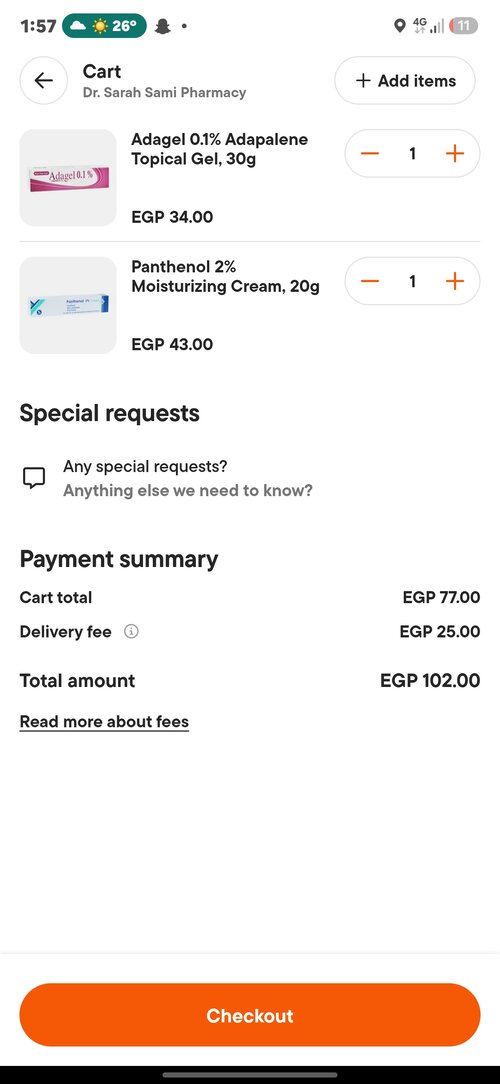Open the Delivery fee info icon
This screenshot has width=500, height=1084.
131,632
